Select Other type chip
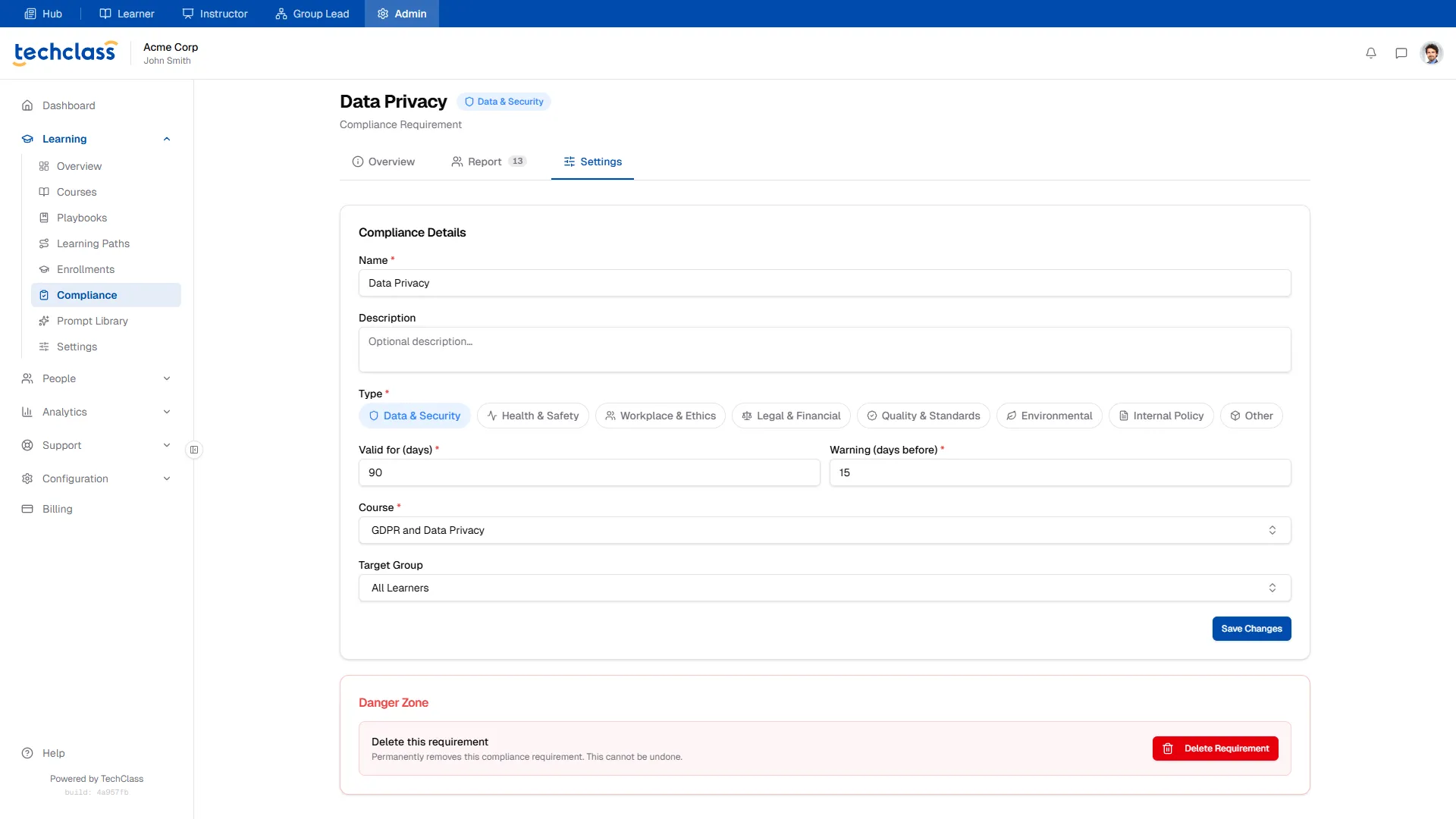This screenshot has height=819, width=1456. click(x=1251, y=416)
